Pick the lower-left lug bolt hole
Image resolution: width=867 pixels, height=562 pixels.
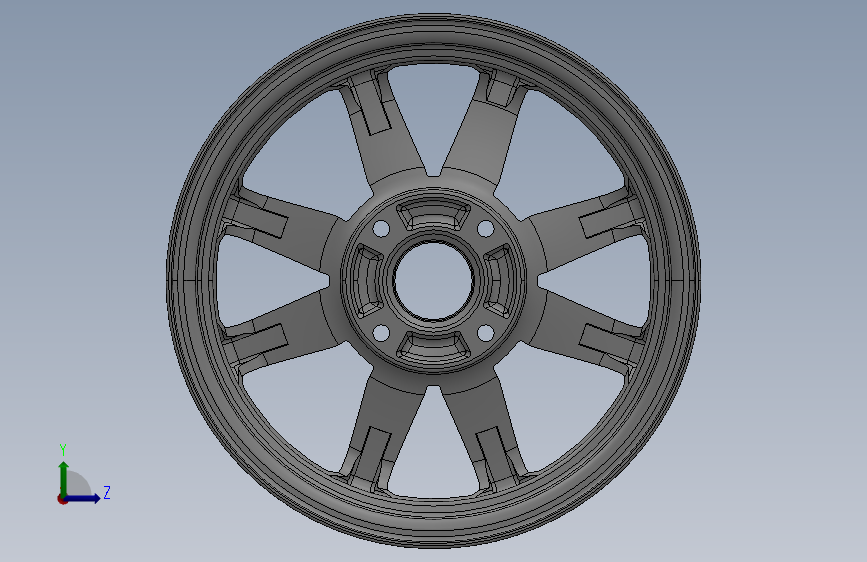coord(382,333)
